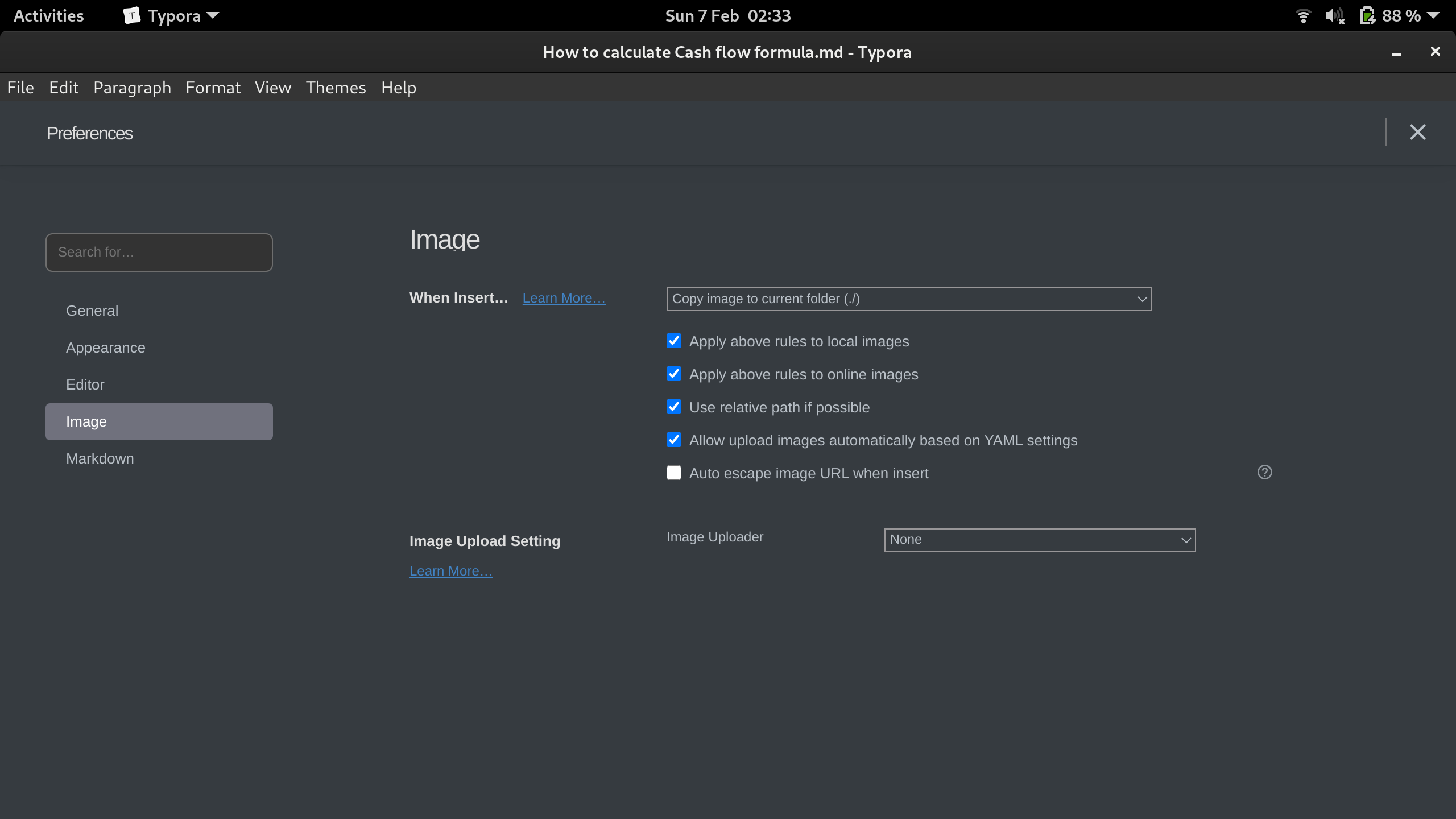Open the system status menu arrow
The image size is (1456, 819).
pyautogui.click(x=1434, y=16)
